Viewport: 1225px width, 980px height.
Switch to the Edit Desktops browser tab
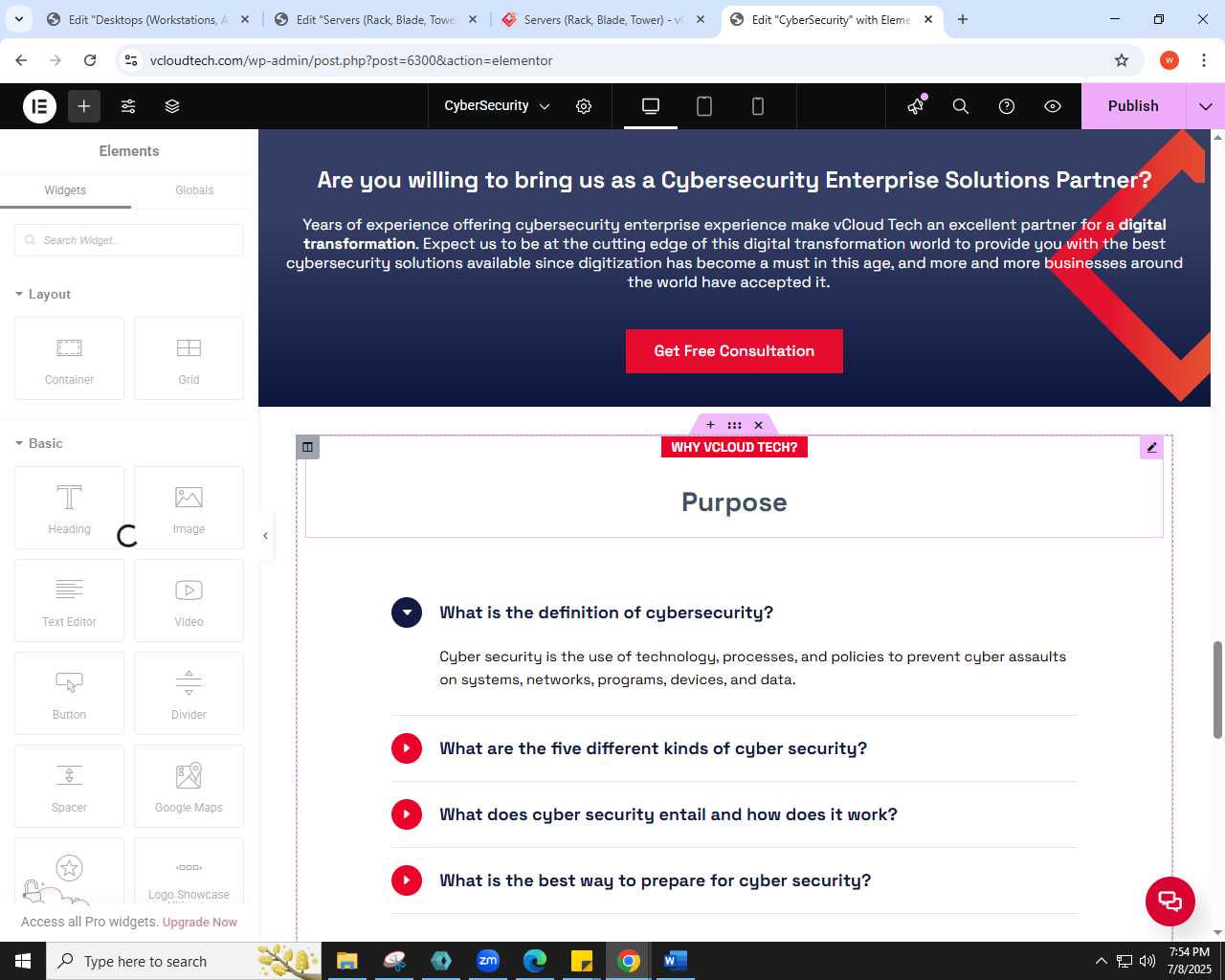click(147, 19)
